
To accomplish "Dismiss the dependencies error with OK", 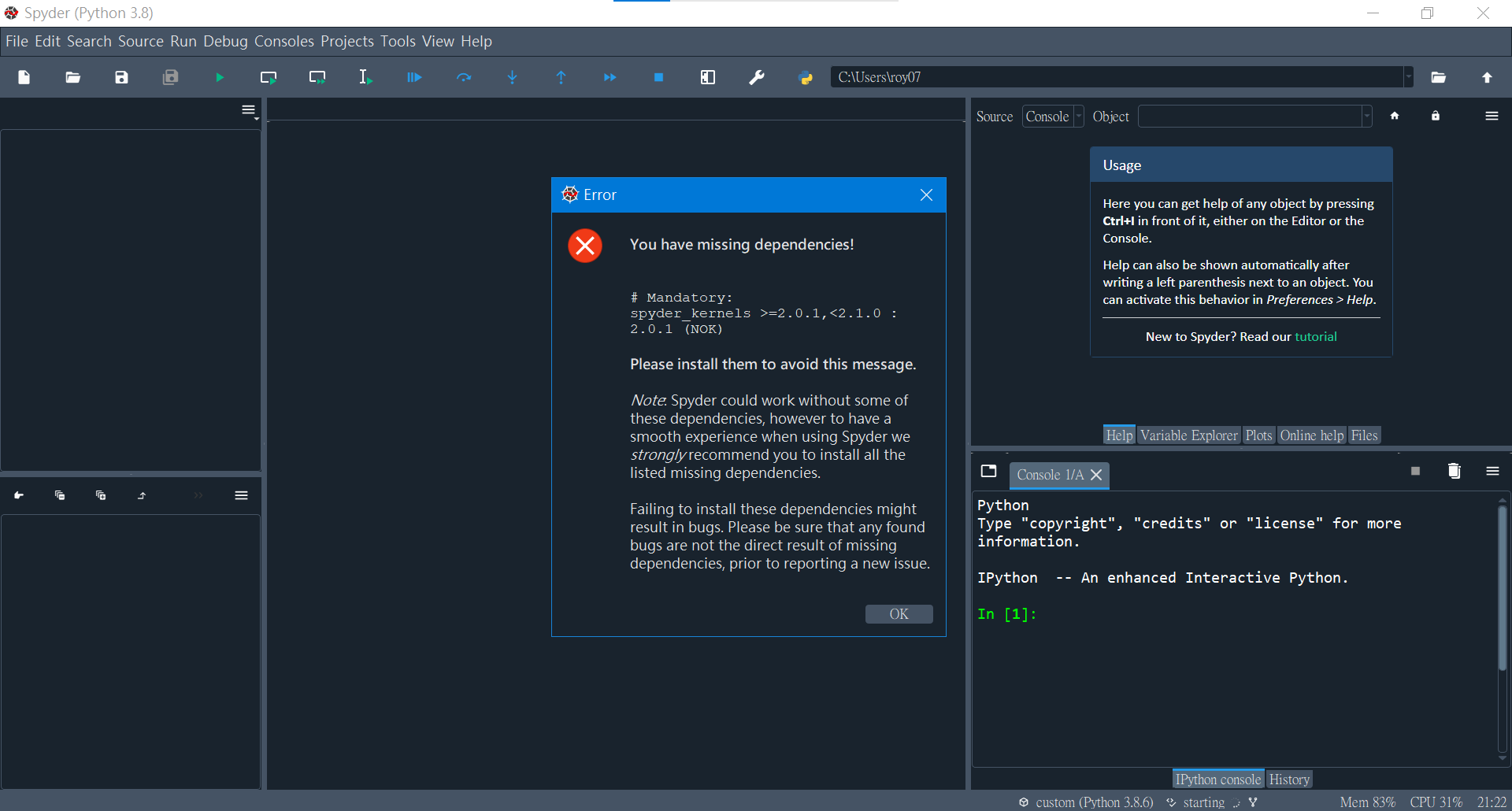I will tap(899, 614).
